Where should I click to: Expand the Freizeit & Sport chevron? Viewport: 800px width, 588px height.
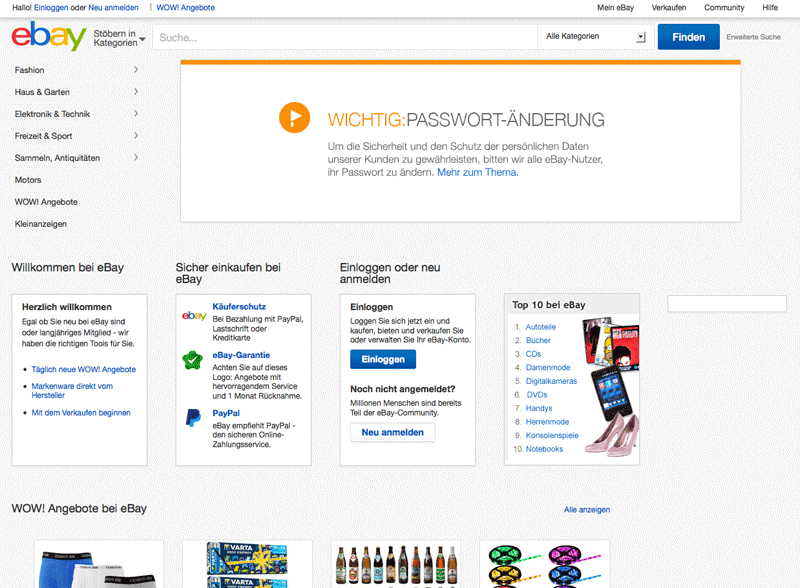coord(136,135)
